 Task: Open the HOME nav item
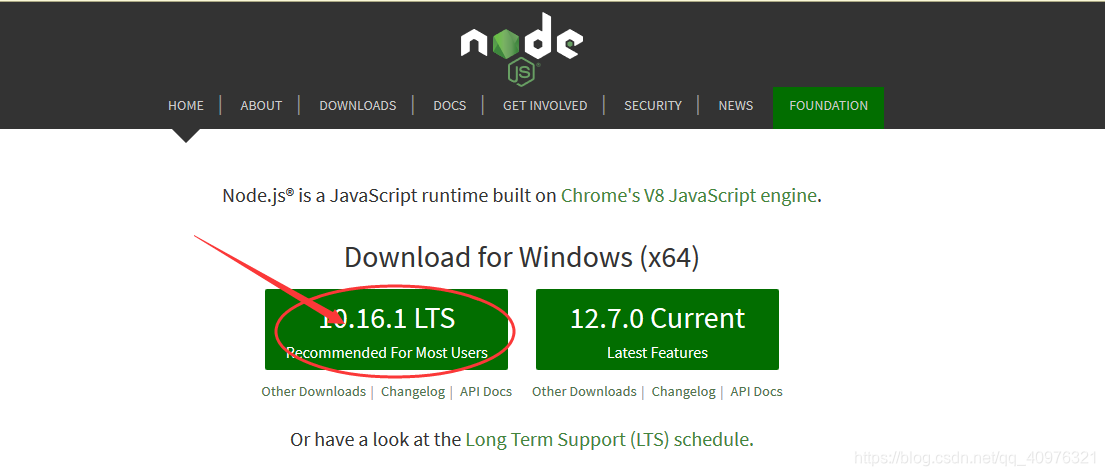coord(186,106)
